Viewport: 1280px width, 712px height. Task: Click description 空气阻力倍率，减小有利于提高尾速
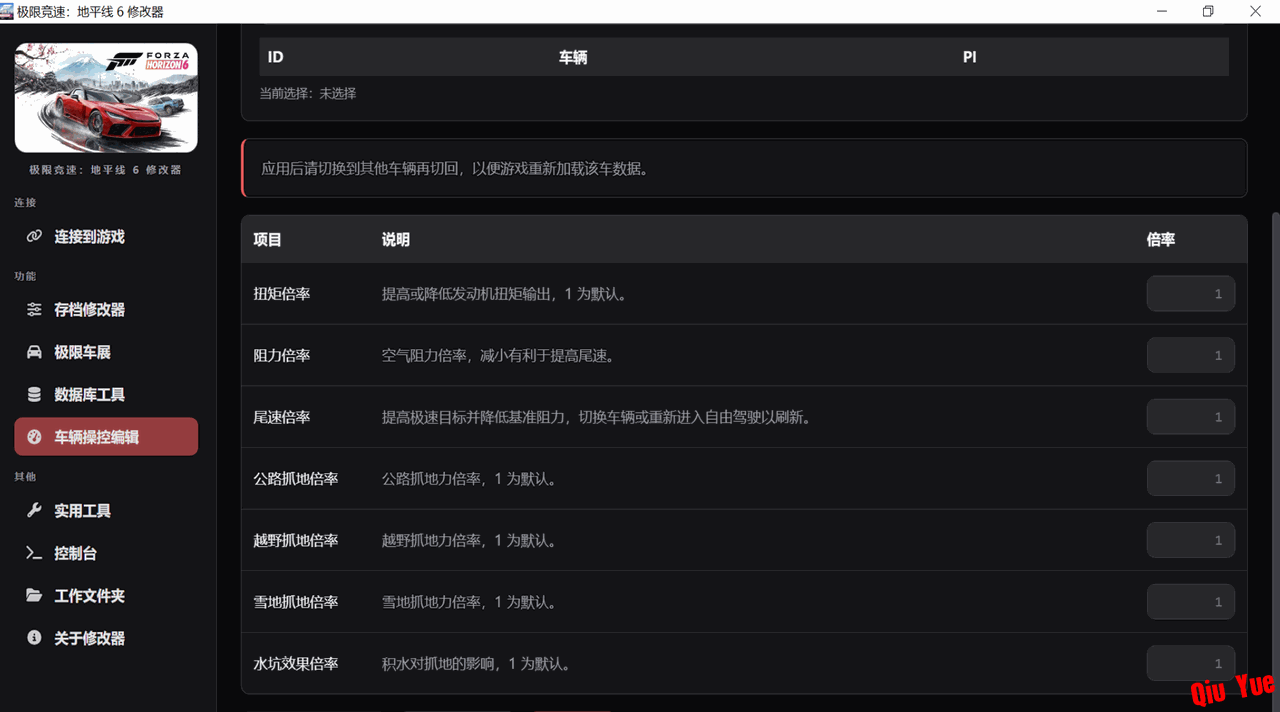click(x=498, y=355)
